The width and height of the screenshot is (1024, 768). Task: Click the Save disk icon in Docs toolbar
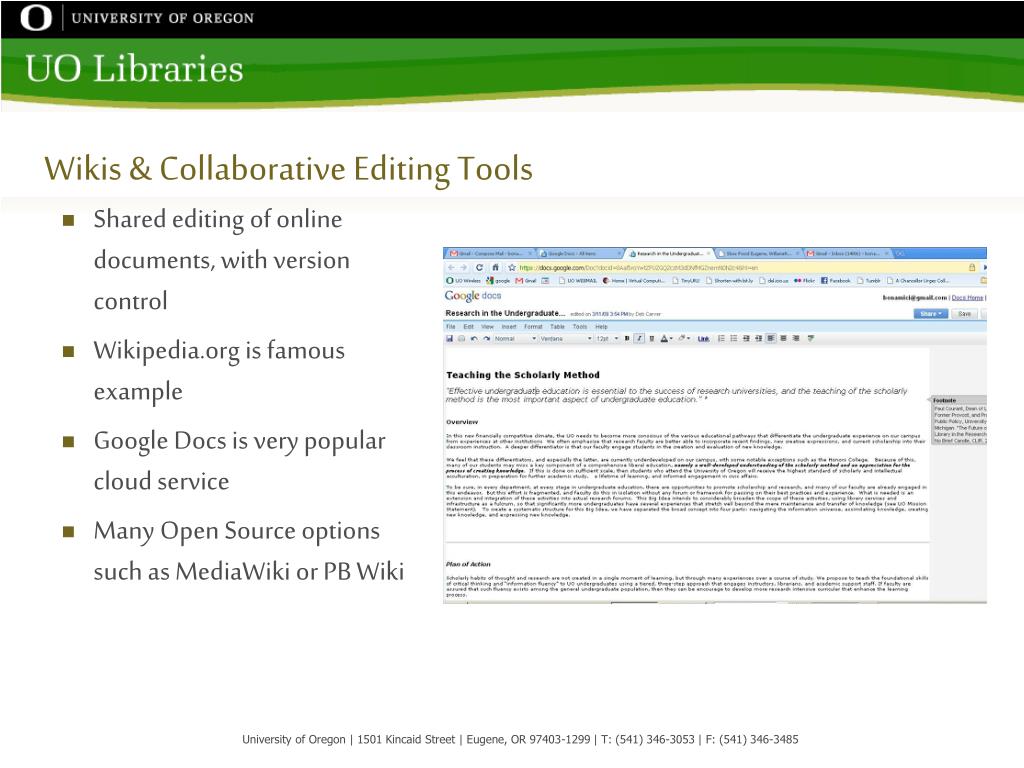click(x=449, y=338)
